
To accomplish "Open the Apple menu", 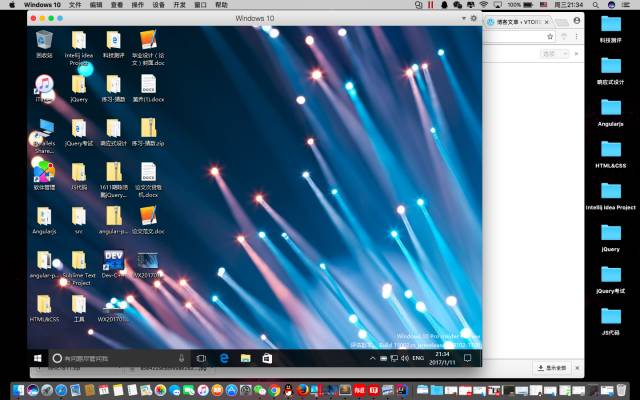I will click(12, 5).
